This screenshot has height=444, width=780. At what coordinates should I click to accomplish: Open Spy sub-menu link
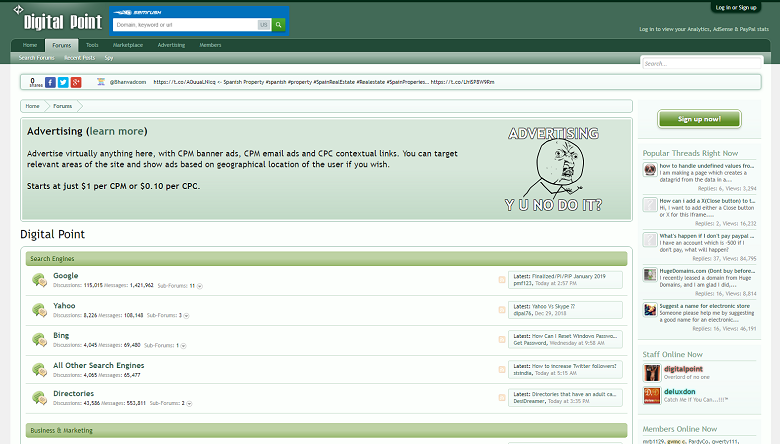tap(109, 58)
